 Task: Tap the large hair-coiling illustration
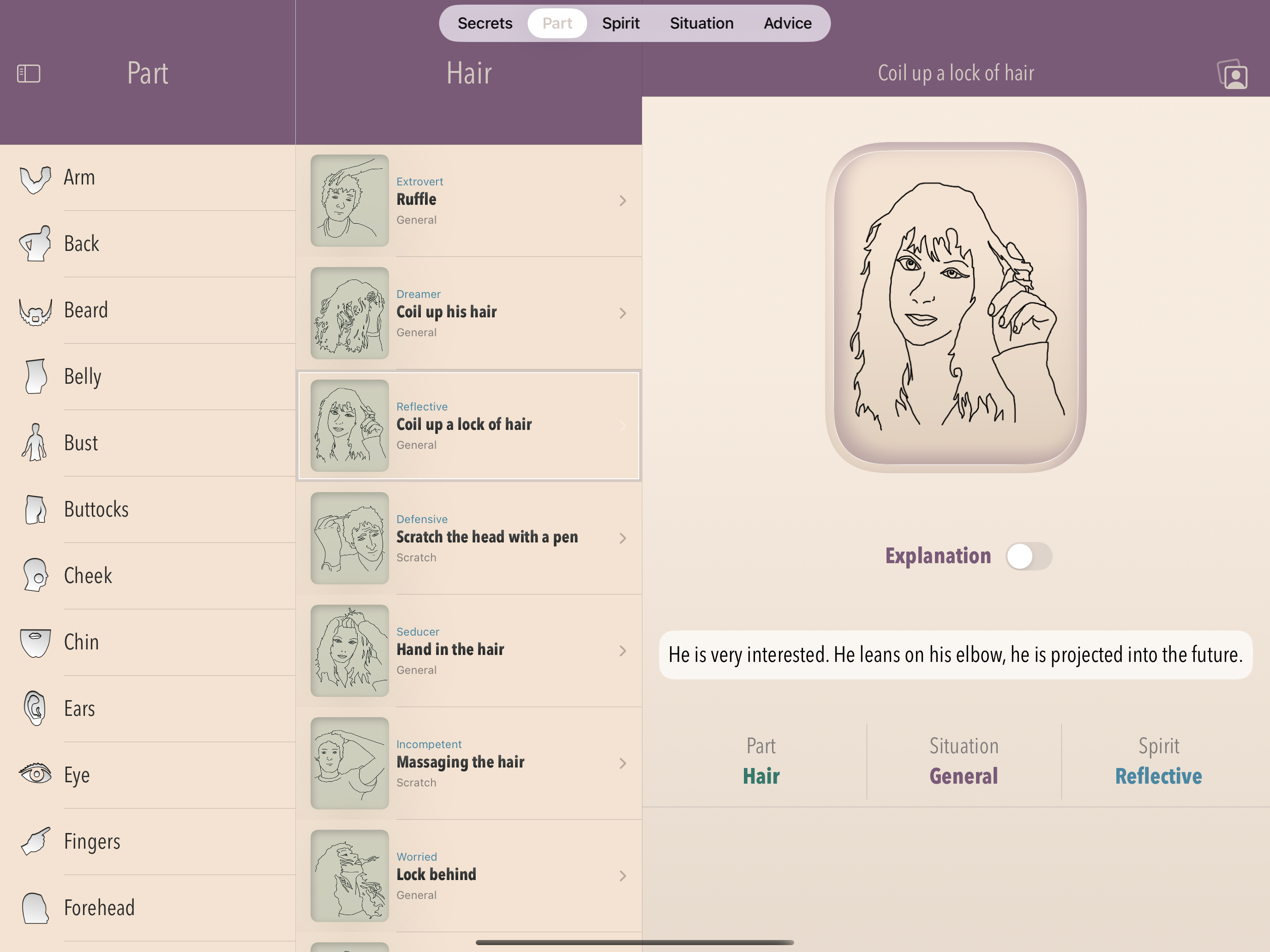click(956, 308)
